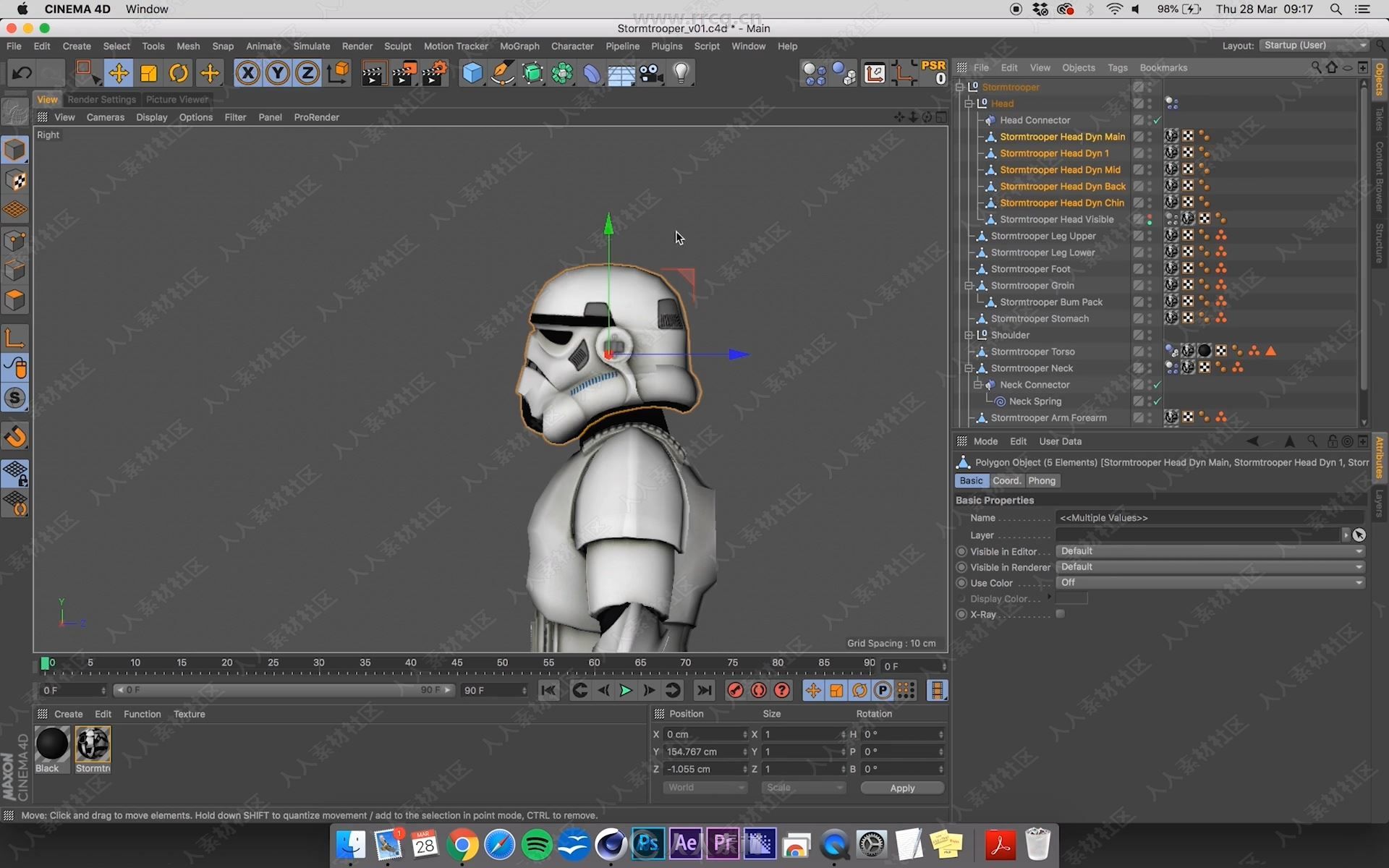
Task: Switch to Phong attribute tab
Action: [1042, 481]
